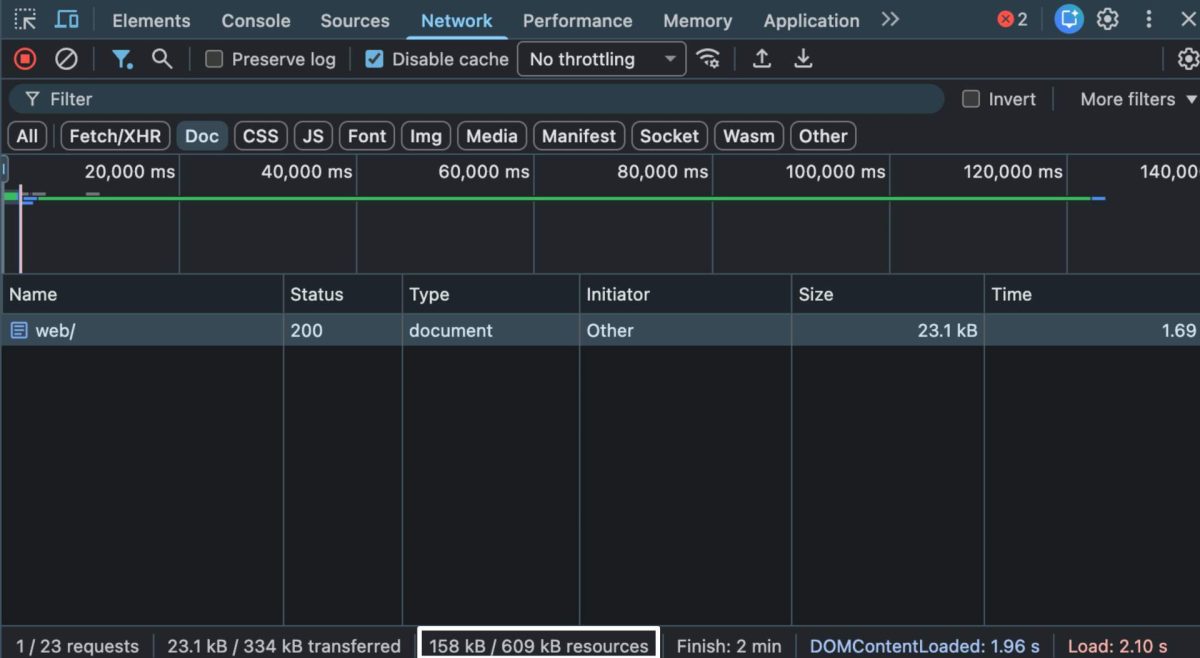Open the No throttling dropdown
Viewport: 1200px width, 658px height.
point(602,59)
